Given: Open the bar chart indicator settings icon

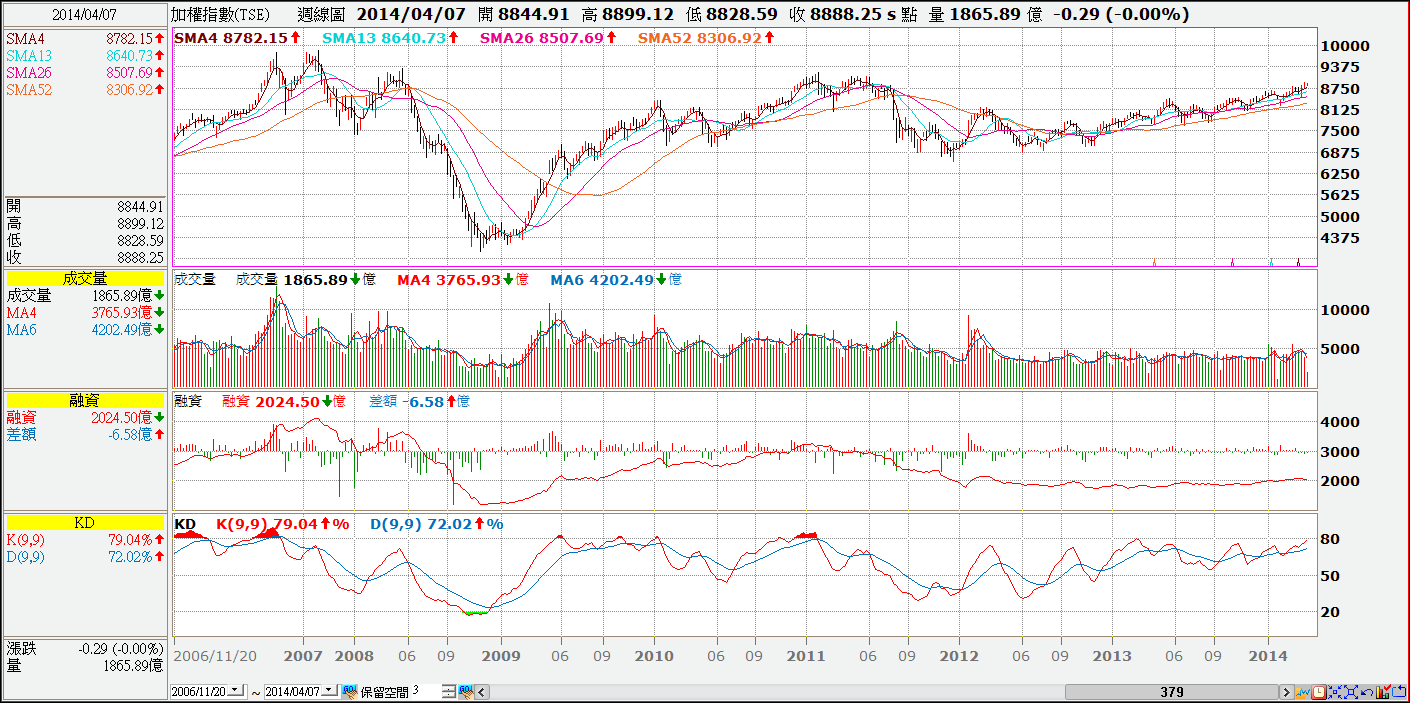Looking at the screenshot, I should [x=1383, y=692].
